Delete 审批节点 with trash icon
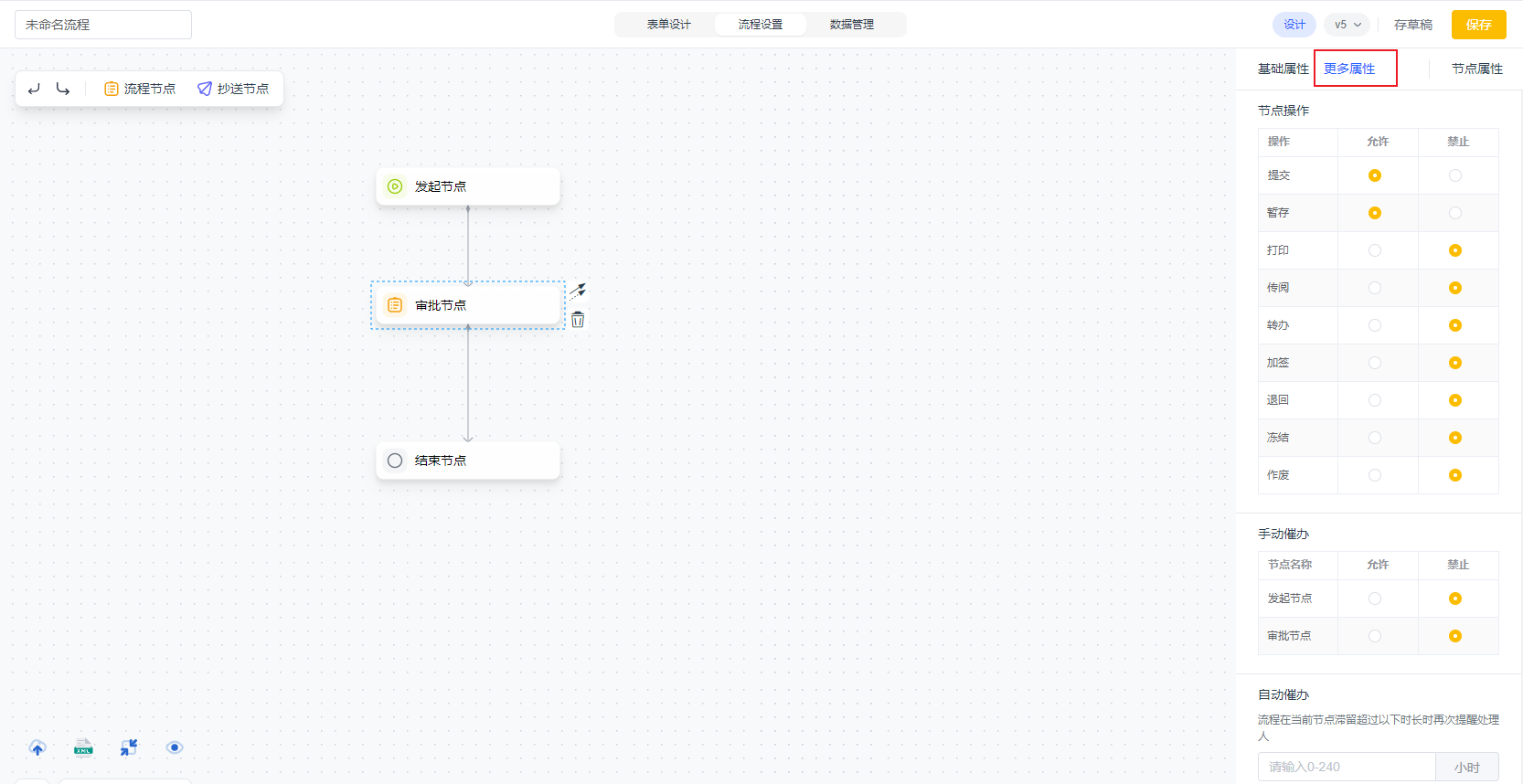Screen dimensions: 1523x784 [x=578, y=320]
